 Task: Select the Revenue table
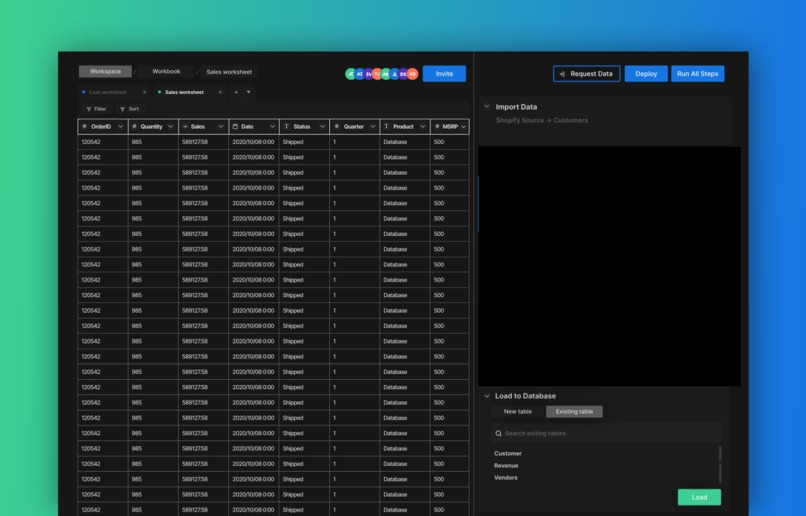(506, 466)
